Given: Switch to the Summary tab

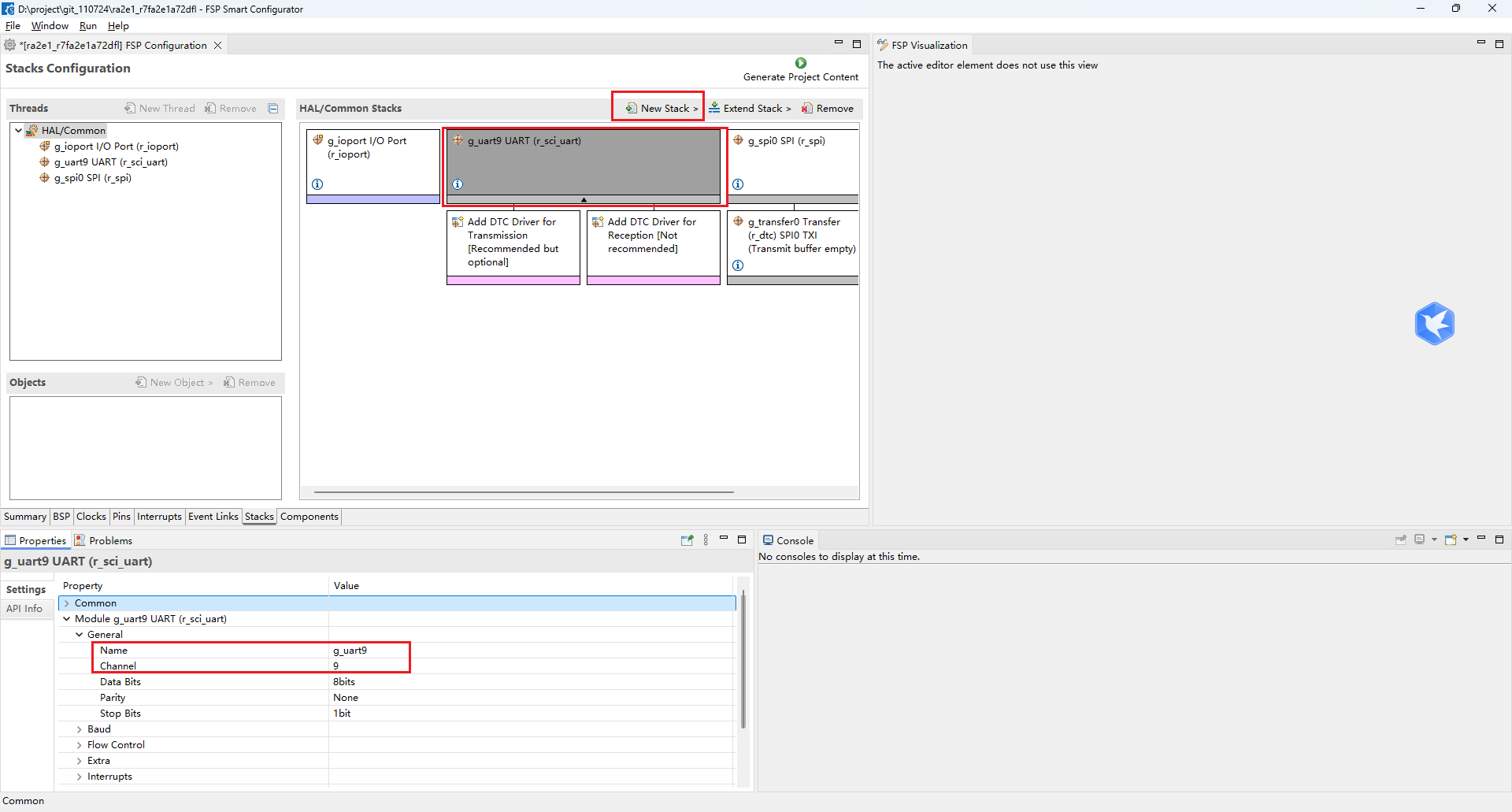Looking at the screenshot, I should coord(25,517).
